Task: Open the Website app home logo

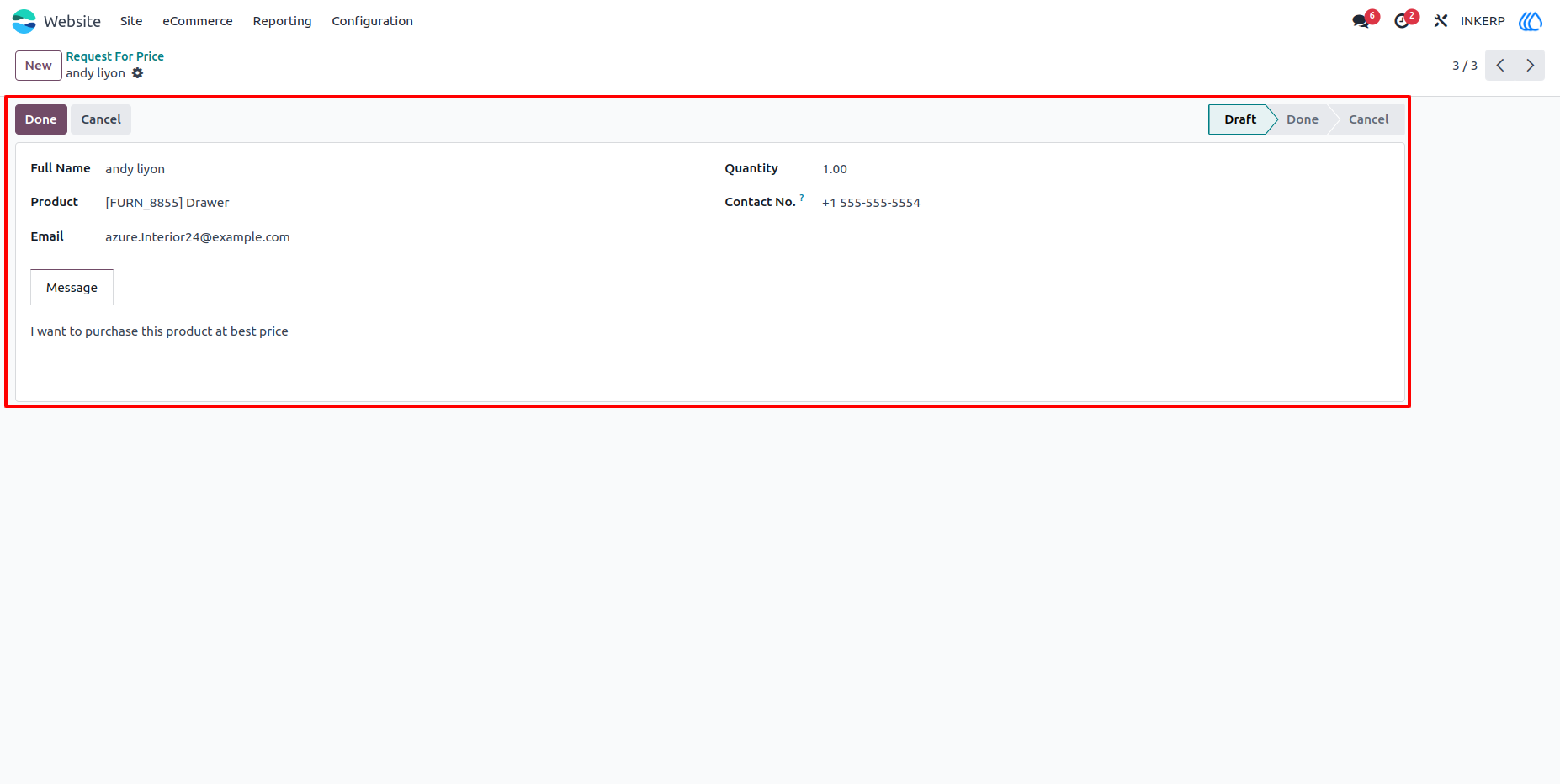Action: pos(24,21)
